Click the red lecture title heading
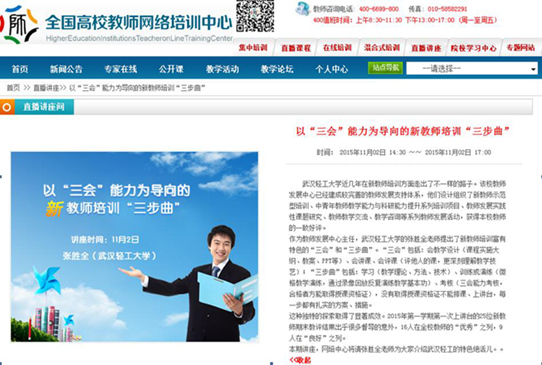 pyautogui.click(x=403, y=131)
